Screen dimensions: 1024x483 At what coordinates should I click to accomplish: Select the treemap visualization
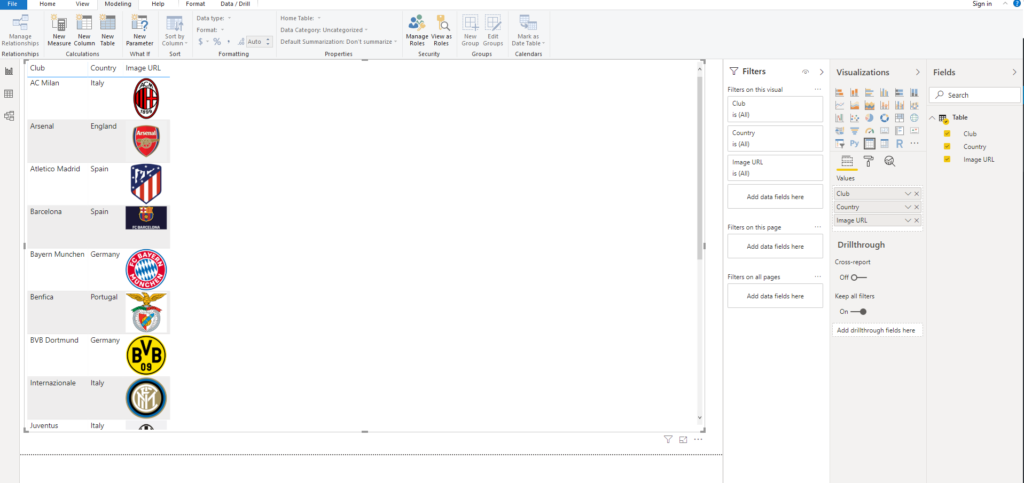(899, 118)
